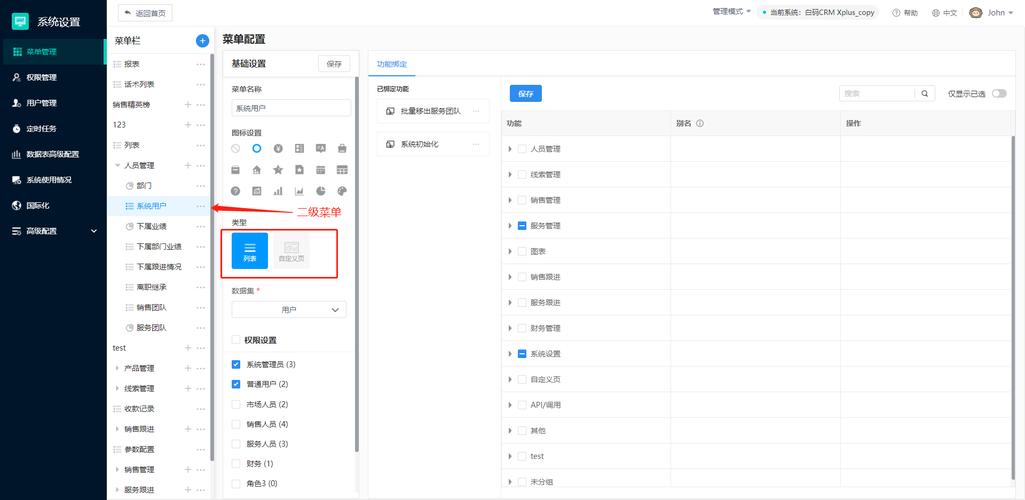Open more options for 系统用户 menu item
Image resolution: width=1025 pixels, height=500 pixels.
coord(200,206)
